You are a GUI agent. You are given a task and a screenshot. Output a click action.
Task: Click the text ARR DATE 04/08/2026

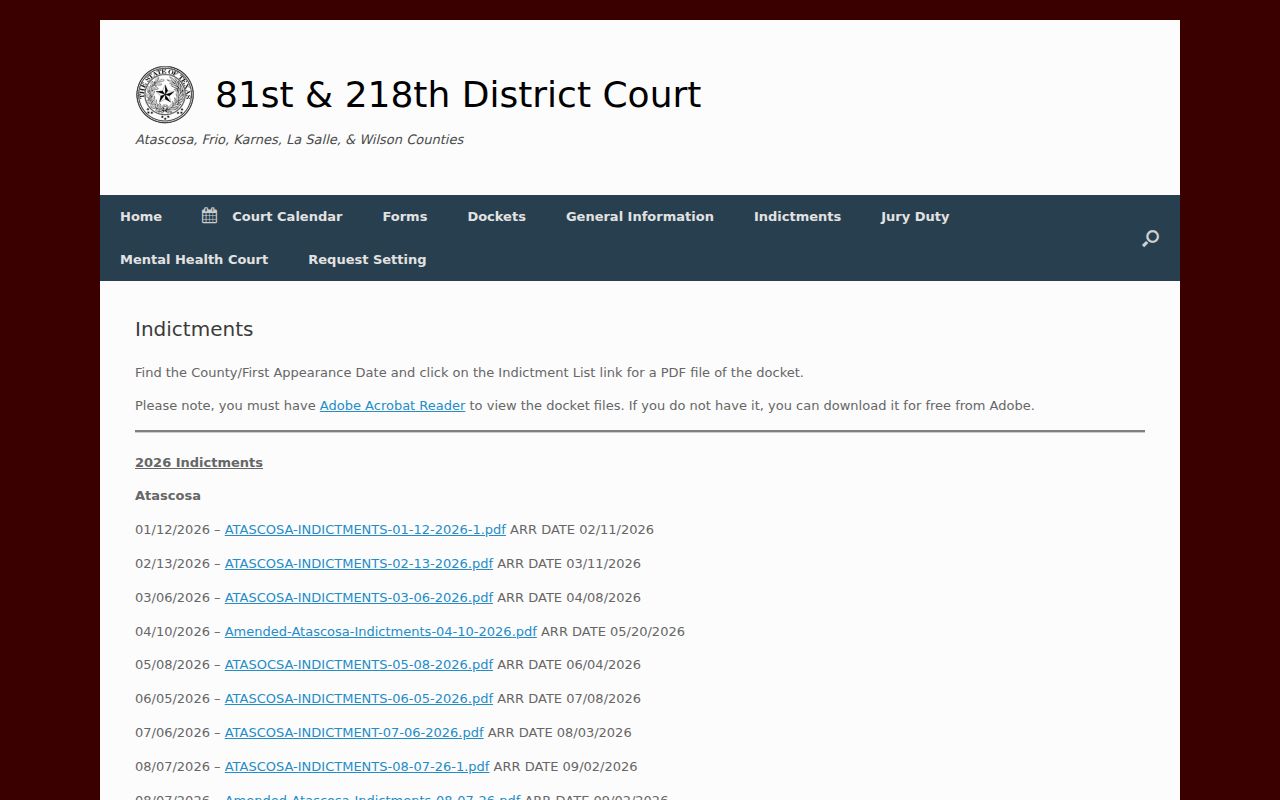[569, 598]
